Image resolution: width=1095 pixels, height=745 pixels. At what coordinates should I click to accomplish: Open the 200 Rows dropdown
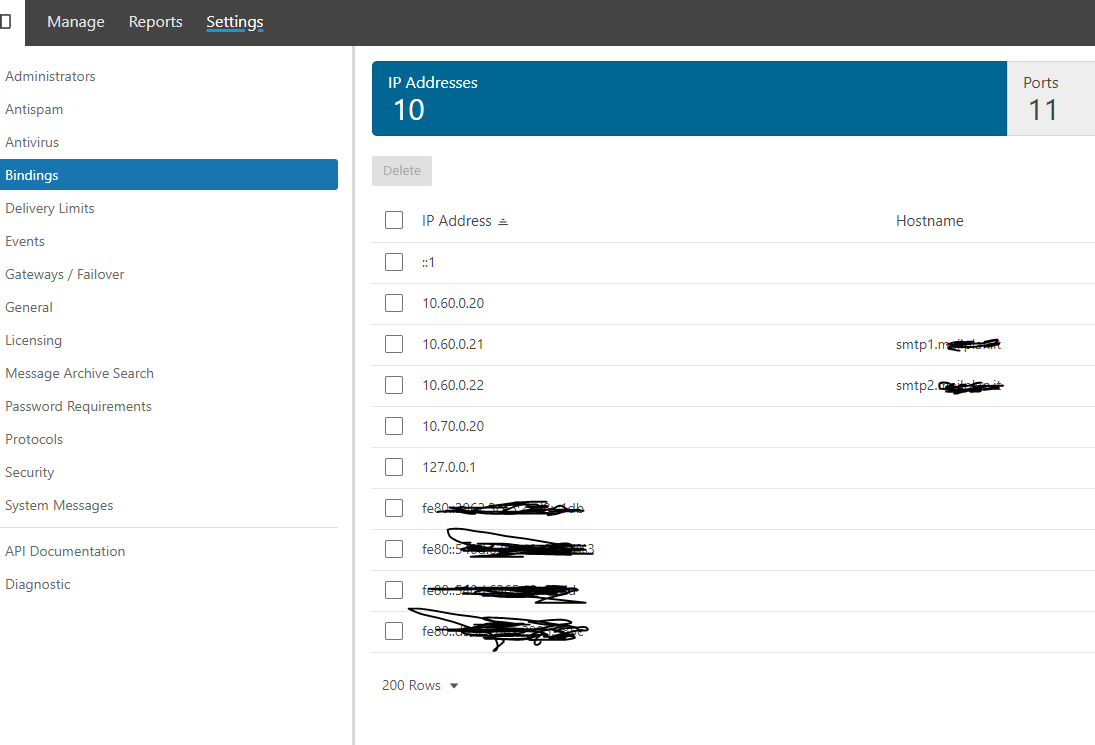(420, 686)
